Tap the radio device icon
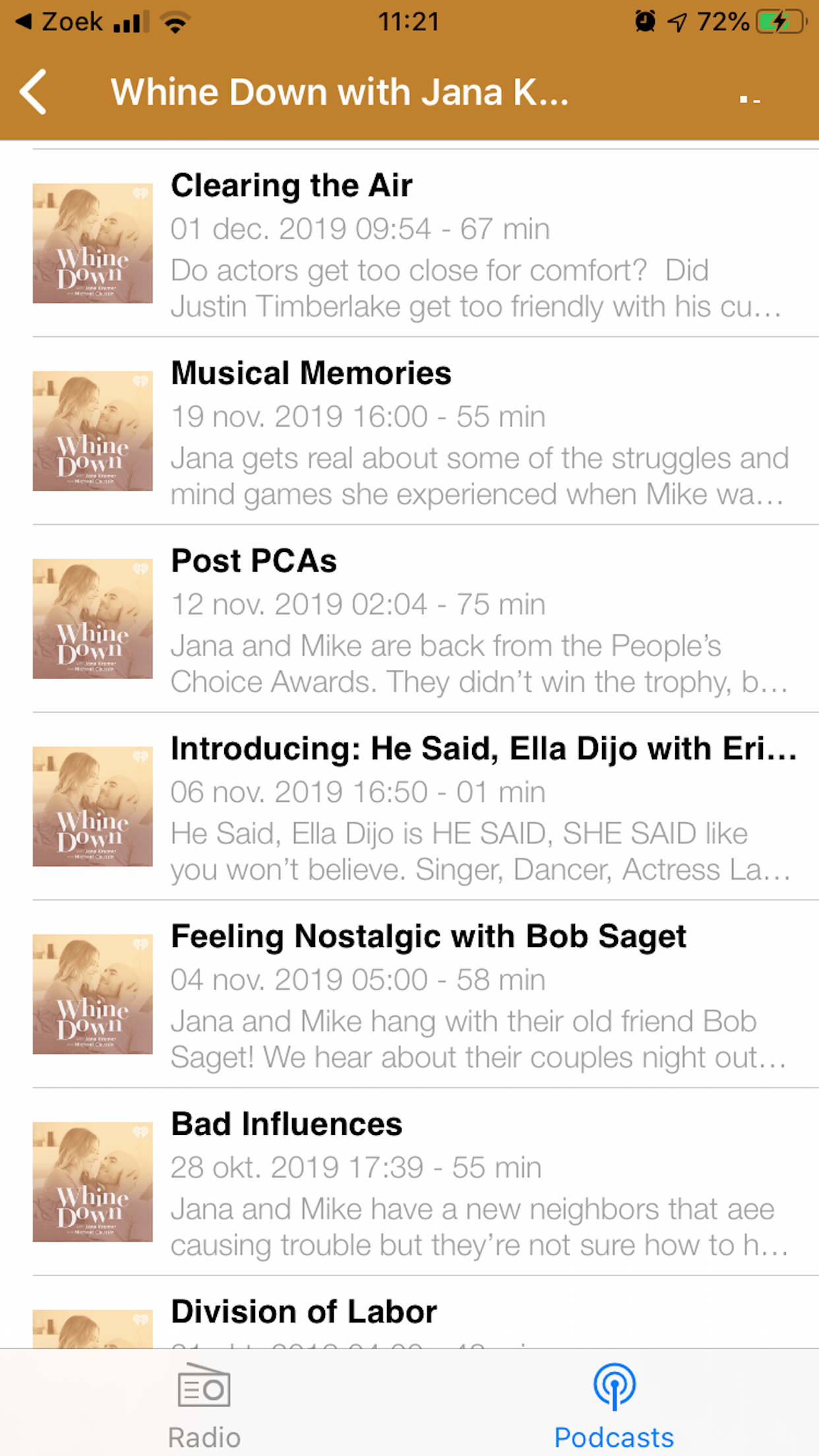 tap(204, 1386)
